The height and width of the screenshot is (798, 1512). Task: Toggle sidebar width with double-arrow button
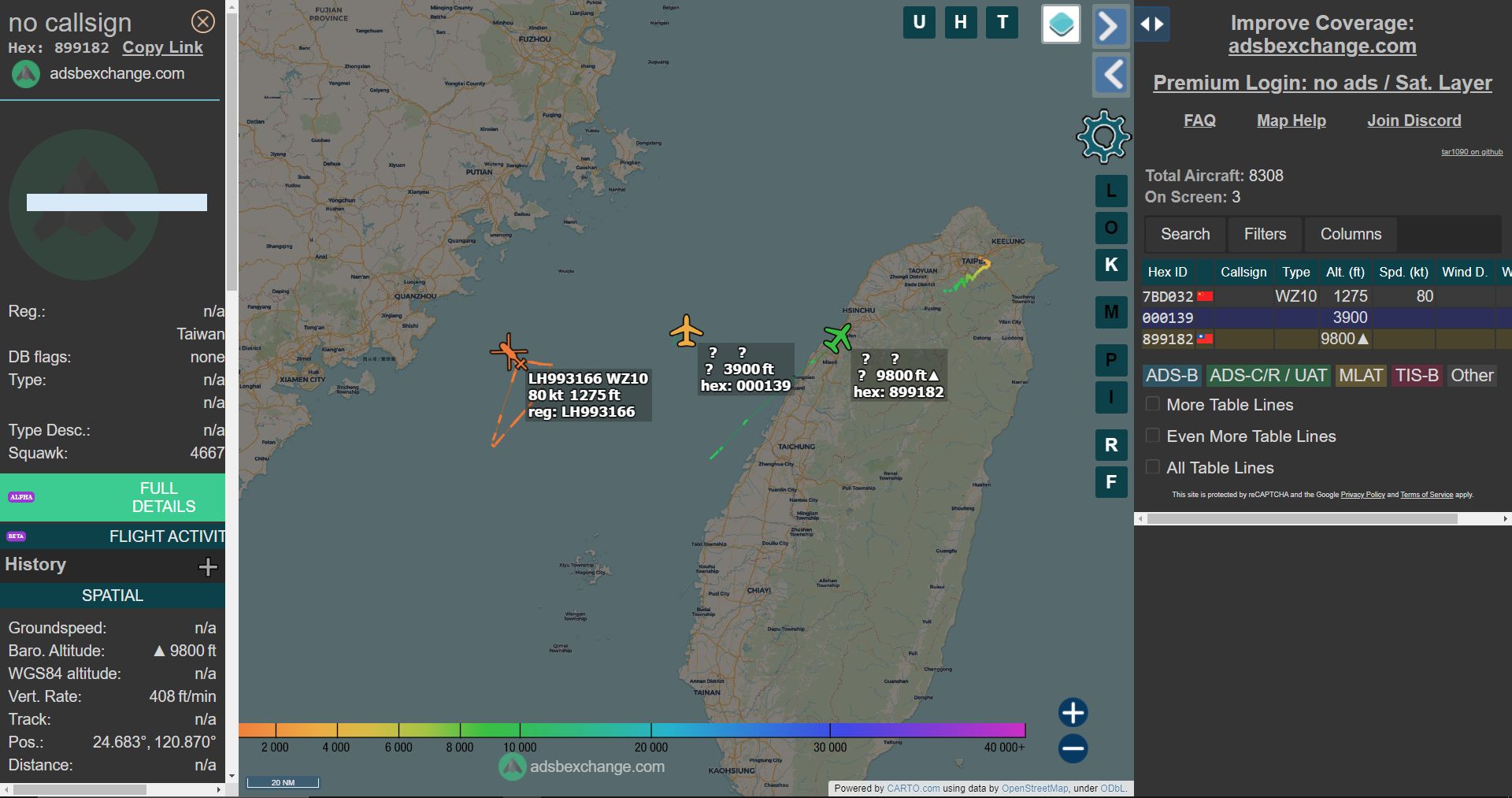coord(1152,24)
